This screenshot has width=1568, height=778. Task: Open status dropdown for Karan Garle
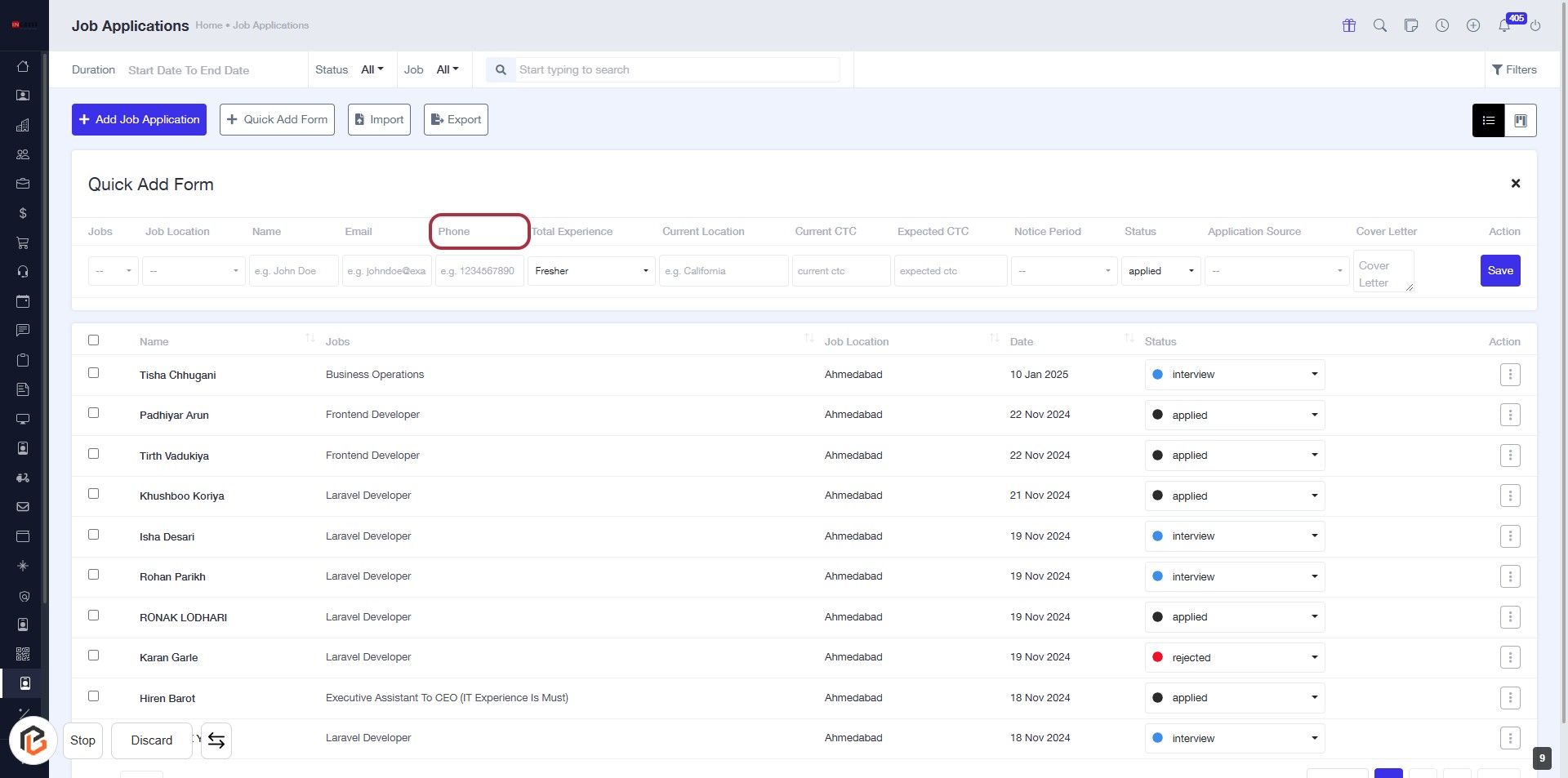[1234, 658]
